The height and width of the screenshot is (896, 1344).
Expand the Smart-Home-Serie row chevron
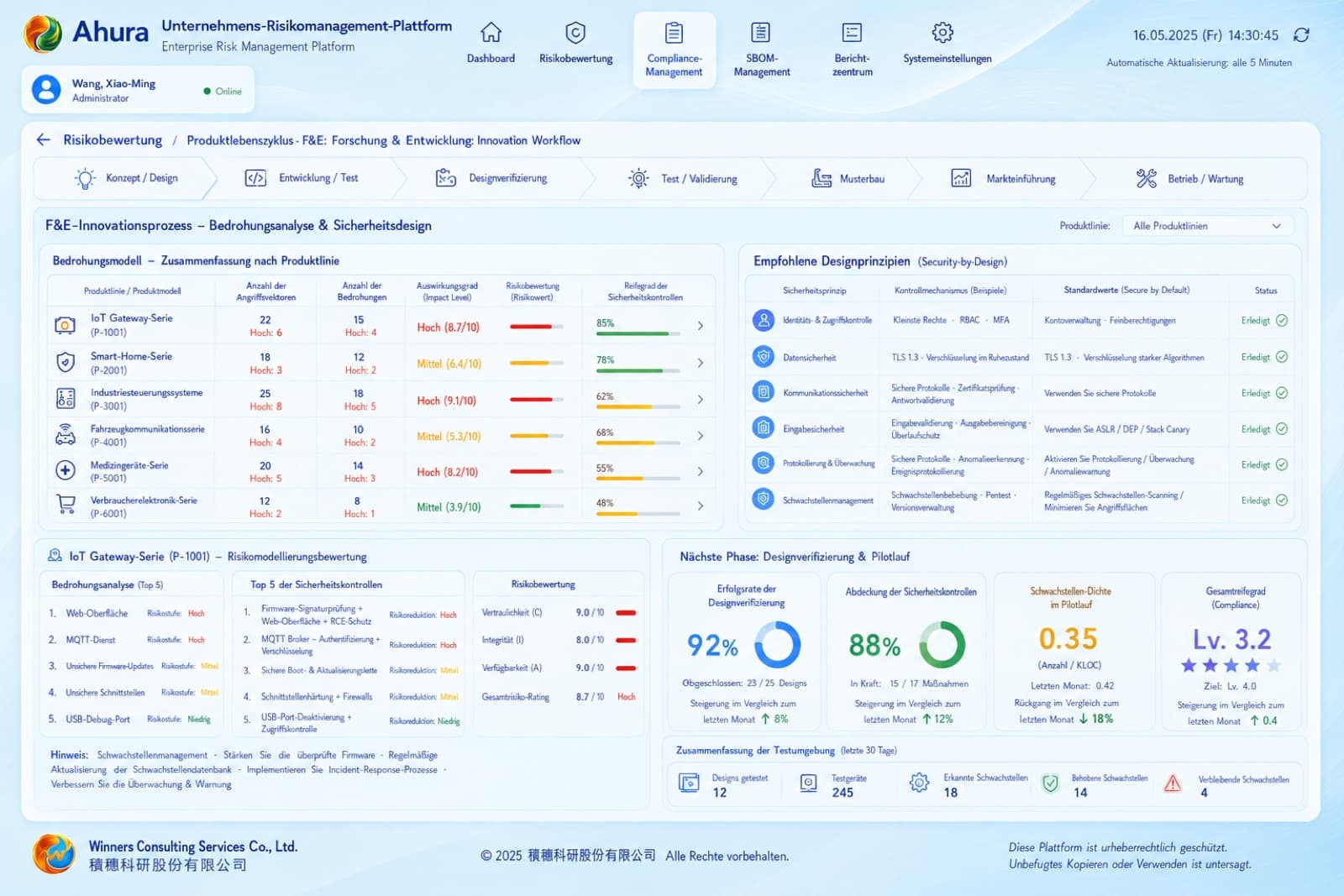tap(700, 363)
